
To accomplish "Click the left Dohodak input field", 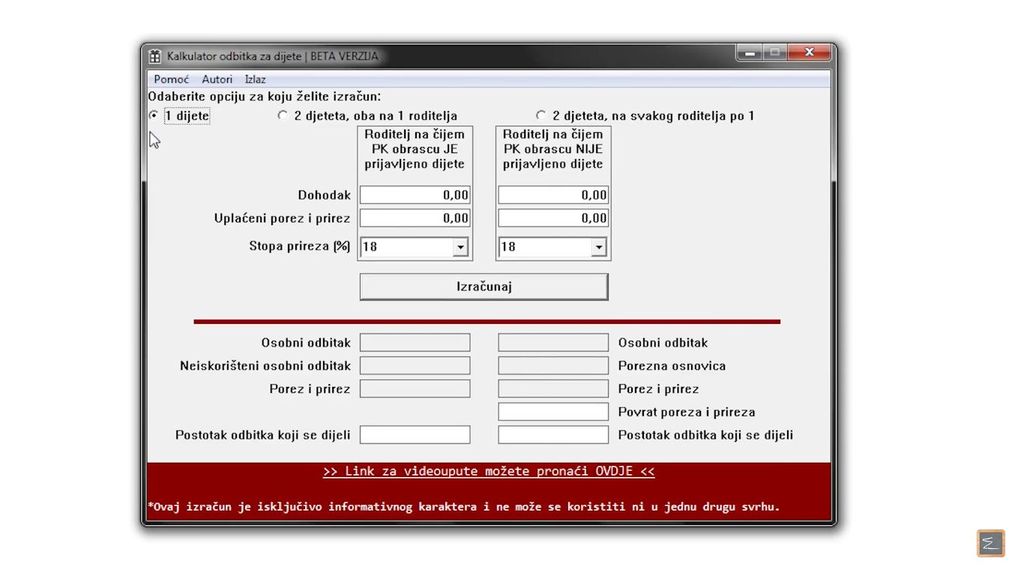I will pos(414,194).
